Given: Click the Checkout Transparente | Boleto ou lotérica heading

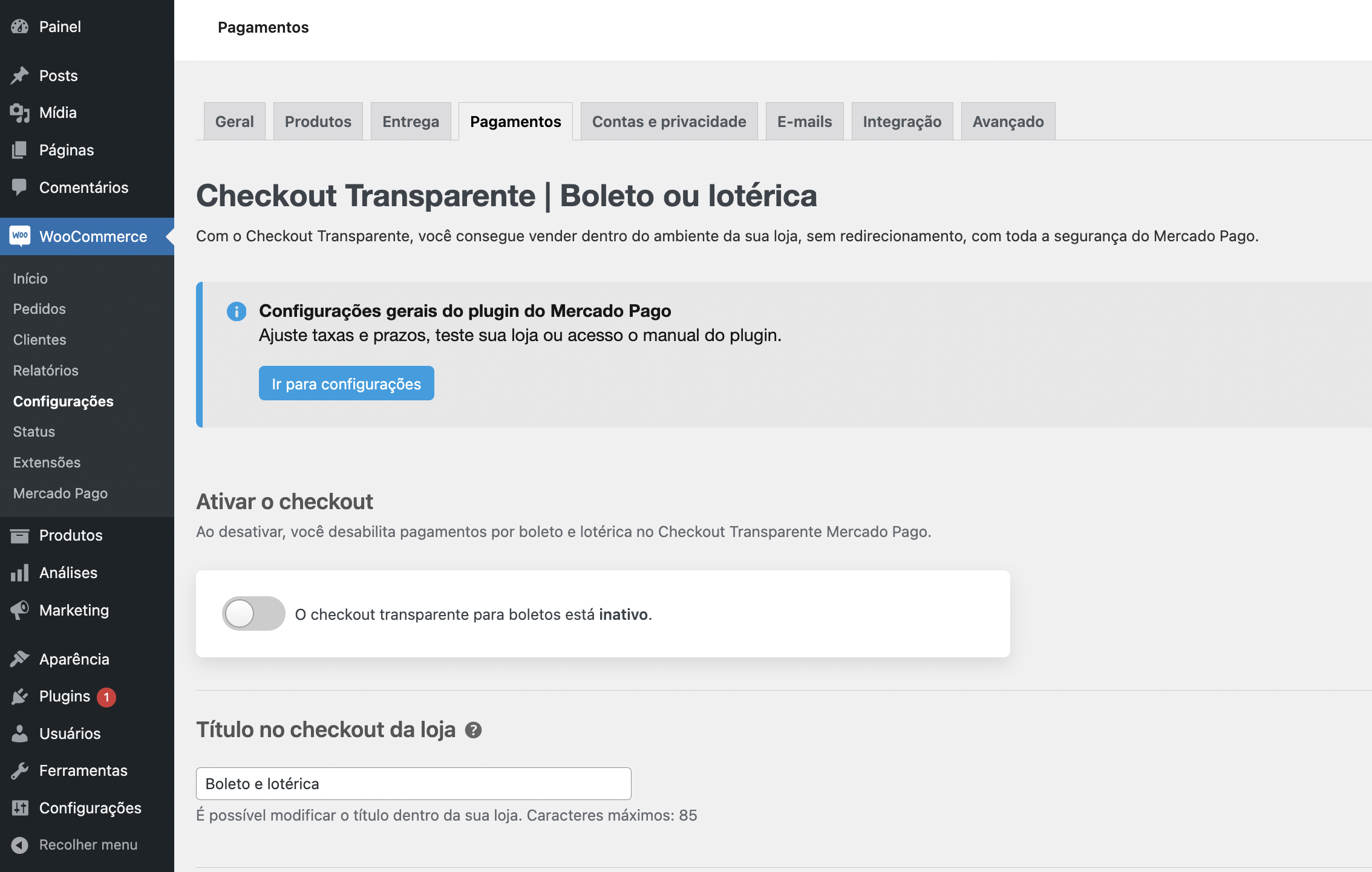Looking at the screenshot, I should tap(506, 196).
